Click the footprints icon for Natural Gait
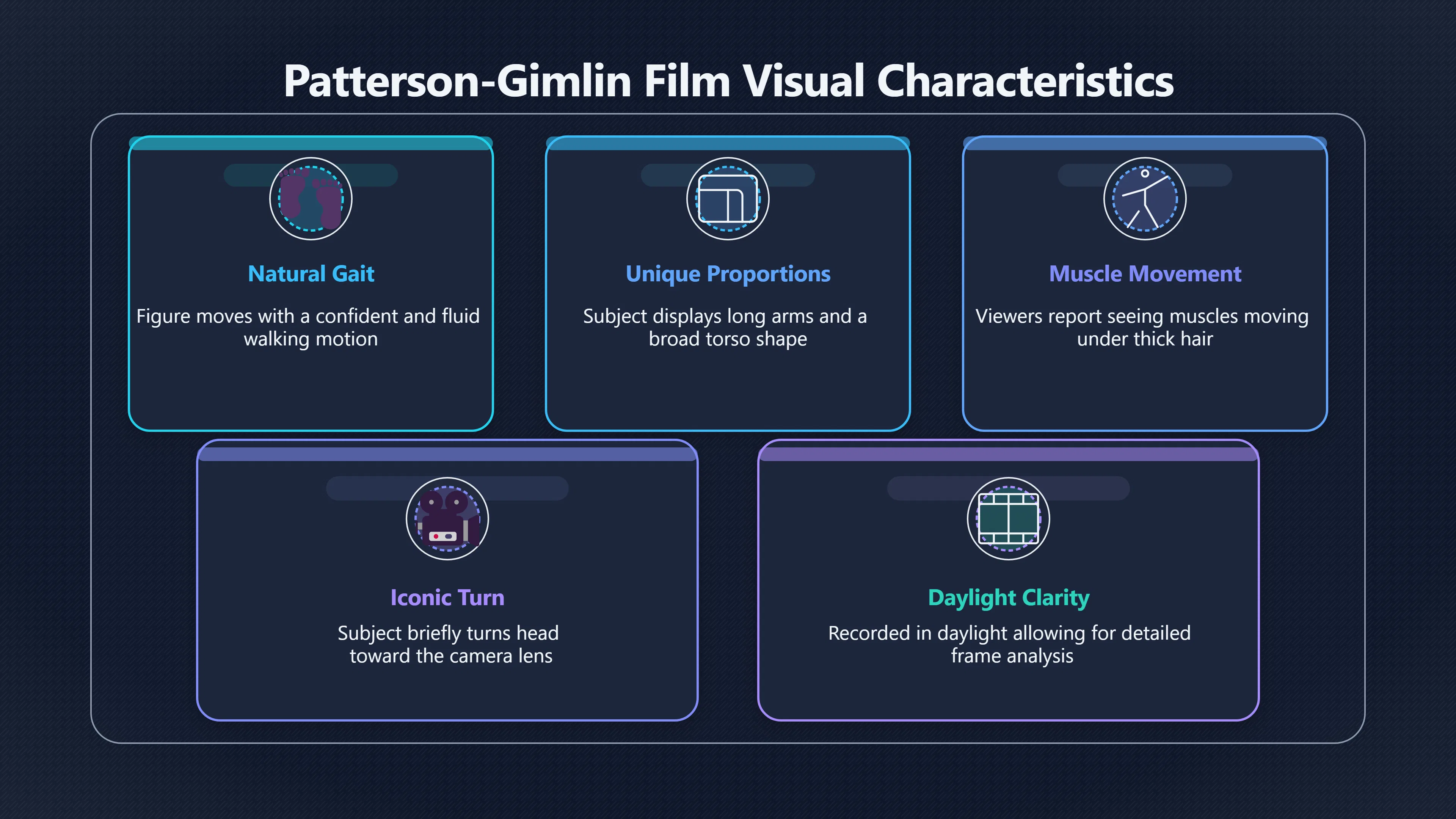The width and height of the screenshot is (1456, 819). (x=311, y=199)
